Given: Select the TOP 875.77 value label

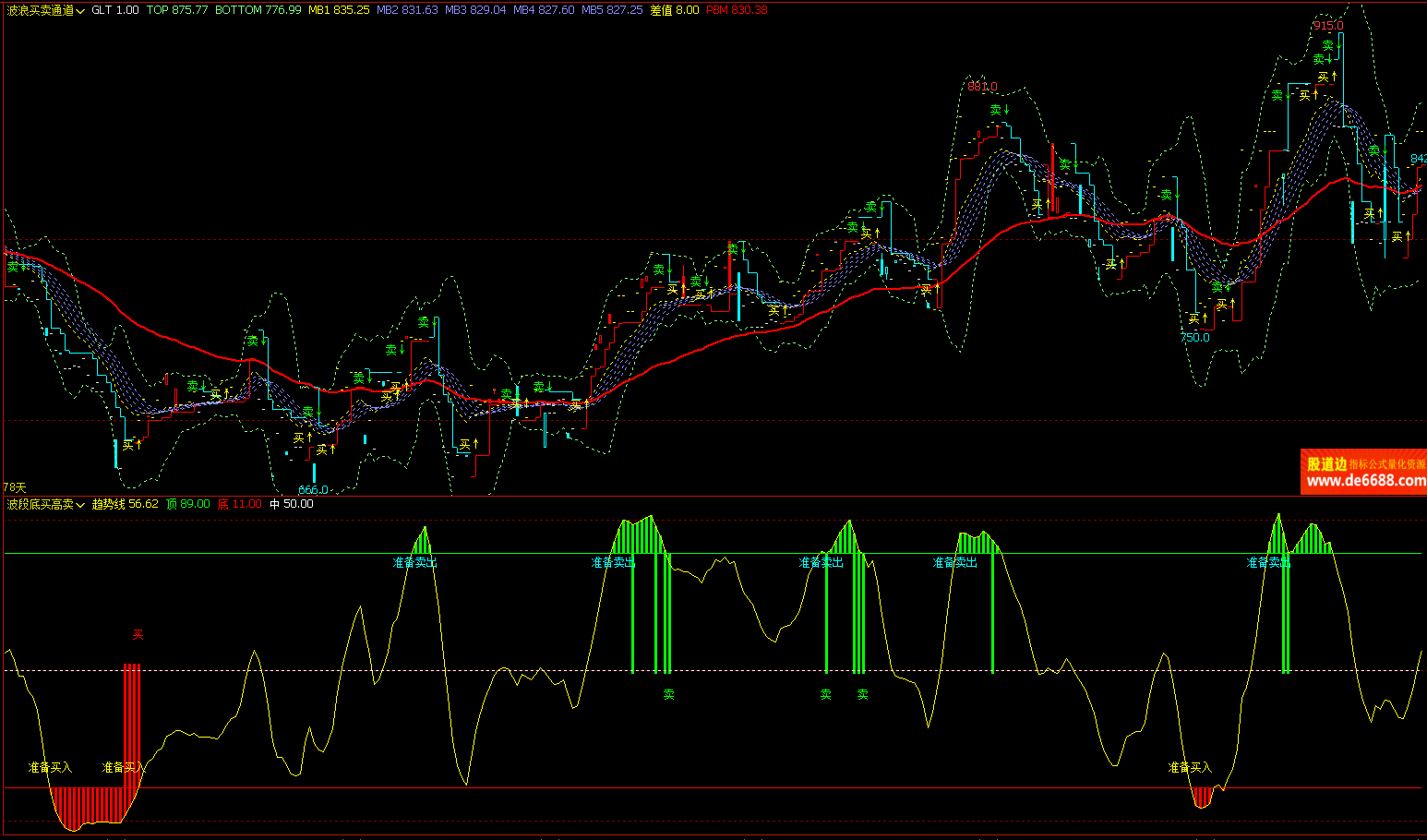Looking at the screenshot, I should 177,10.
